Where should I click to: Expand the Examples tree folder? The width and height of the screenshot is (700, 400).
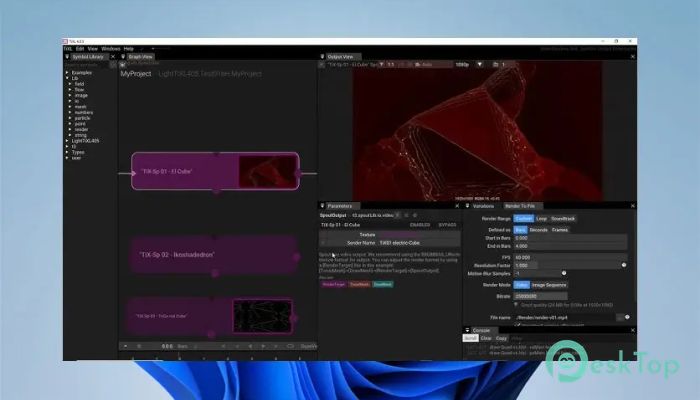(x=67, y=72)
